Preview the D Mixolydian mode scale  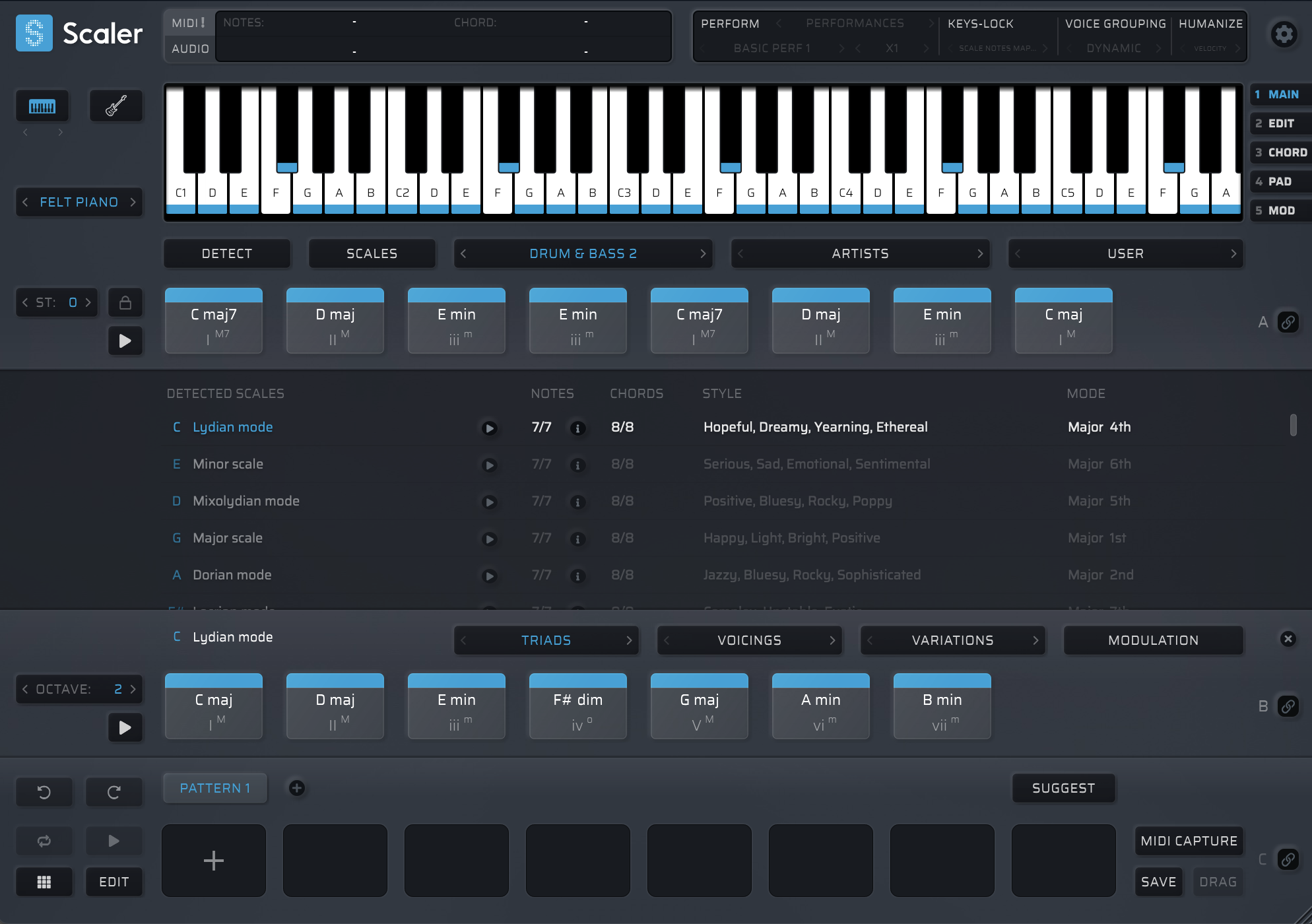tap(489, 502)
